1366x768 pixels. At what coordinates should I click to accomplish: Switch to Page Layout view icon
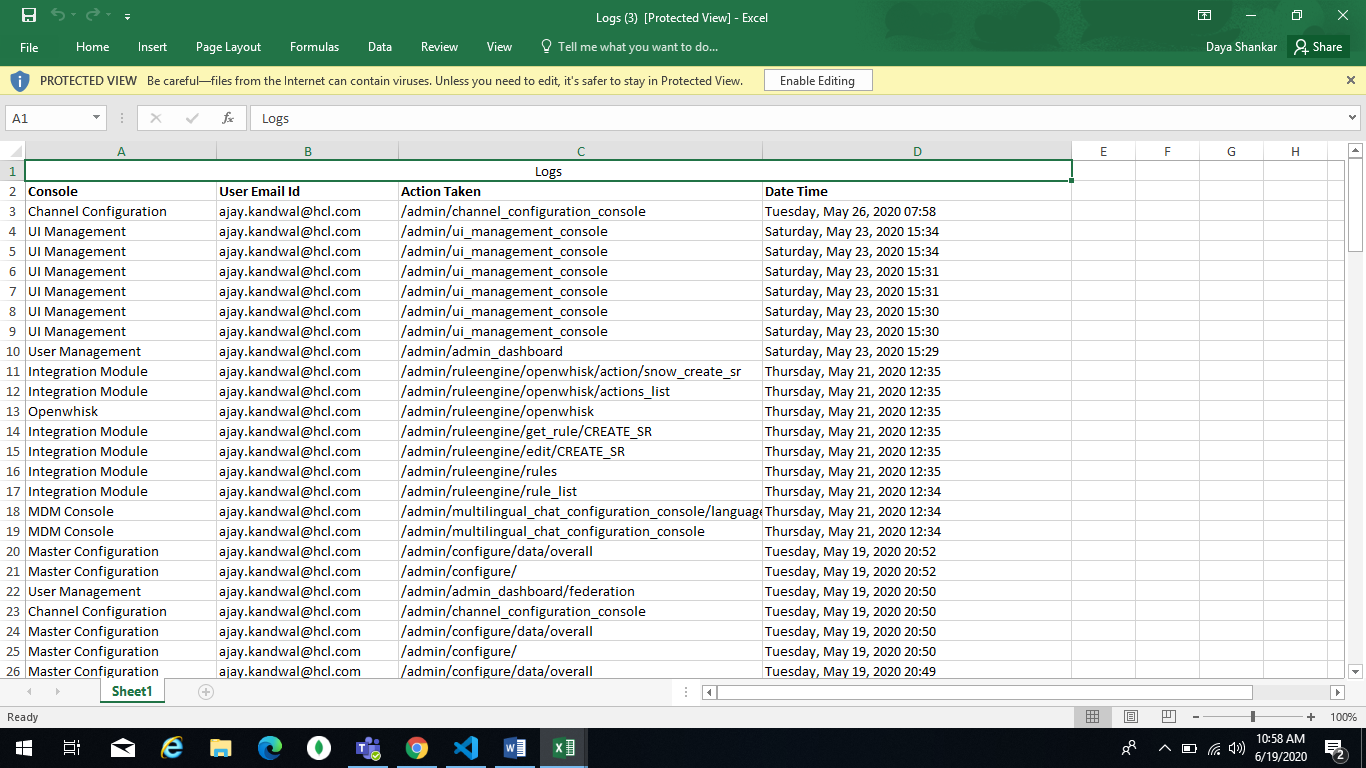1131,717
